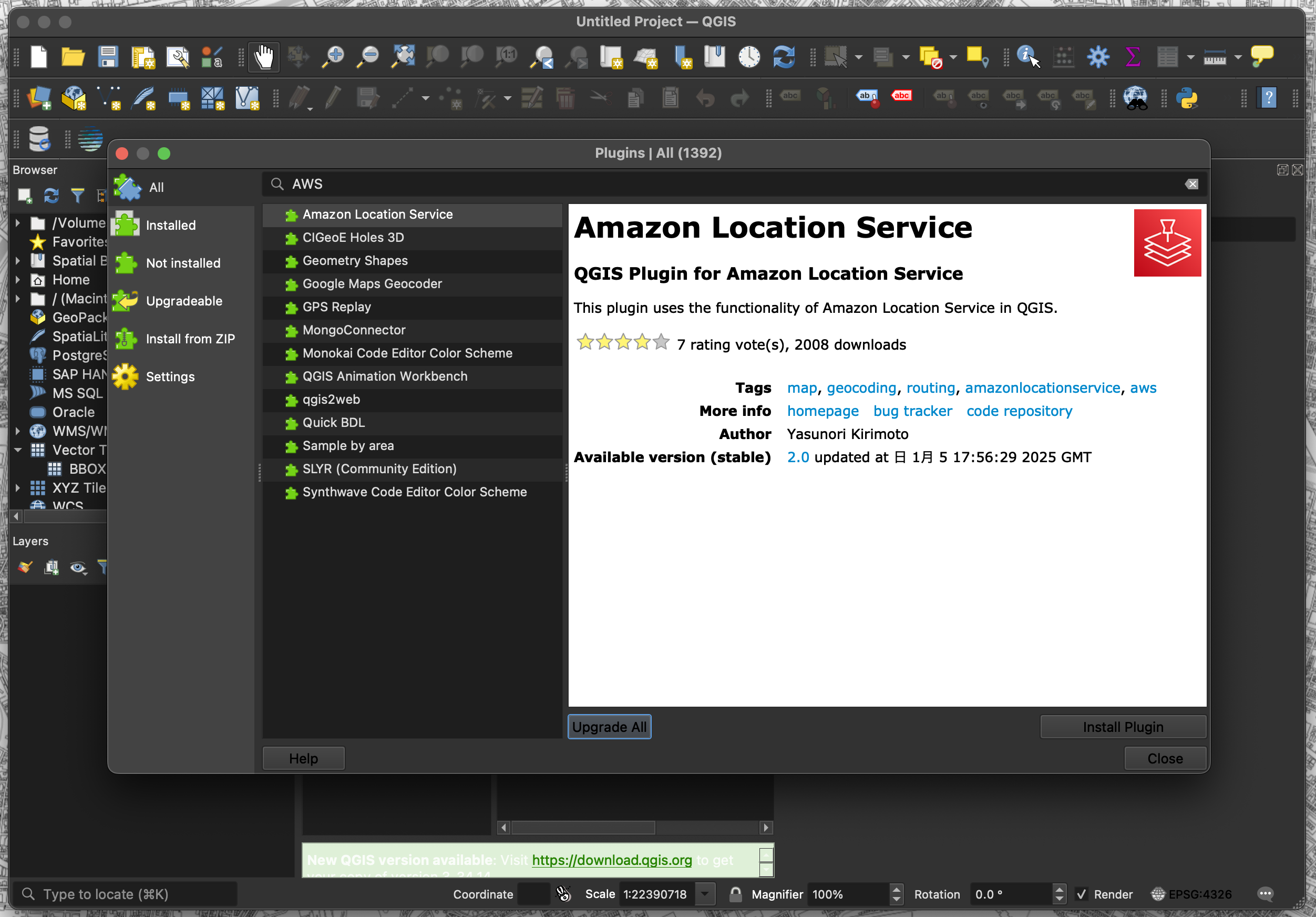This screenshot has width=1316, height=917.
Task: Expand the XYZ Tiles item
Action: click(x=18, y=487)
